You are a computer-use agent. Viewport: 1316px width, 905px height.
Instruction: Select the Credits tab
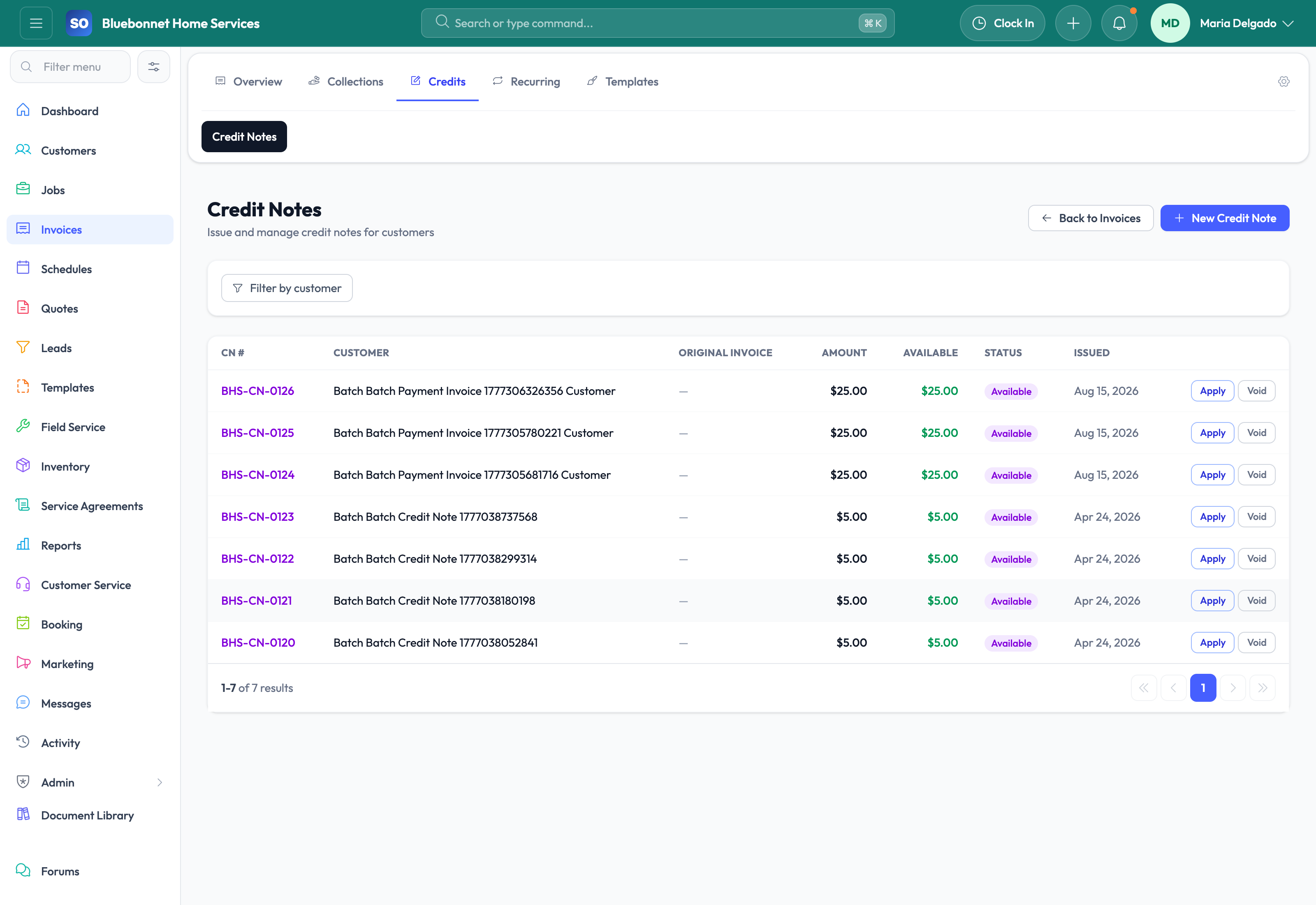tap(438, 81)
